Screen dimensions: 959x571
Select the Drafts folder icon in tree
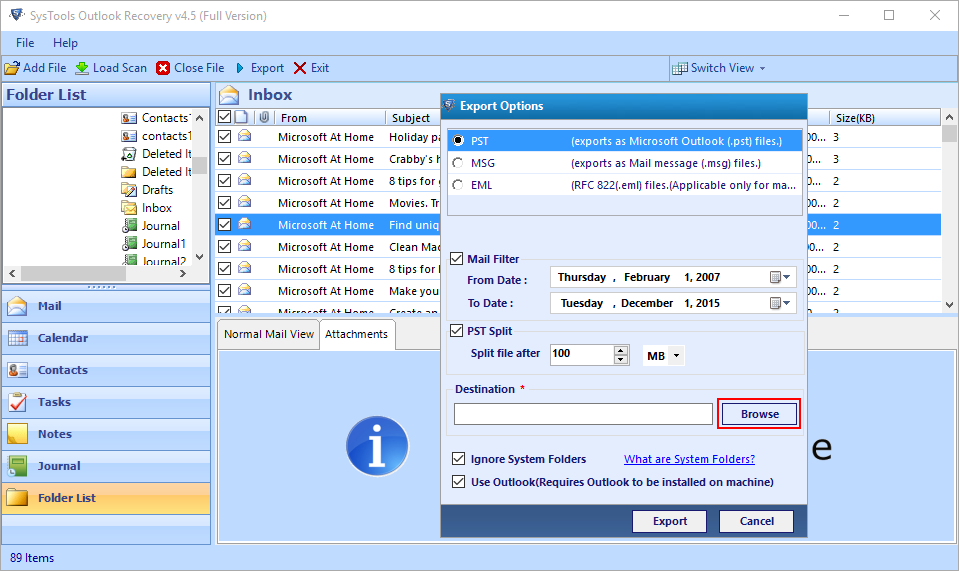[129, 190]
